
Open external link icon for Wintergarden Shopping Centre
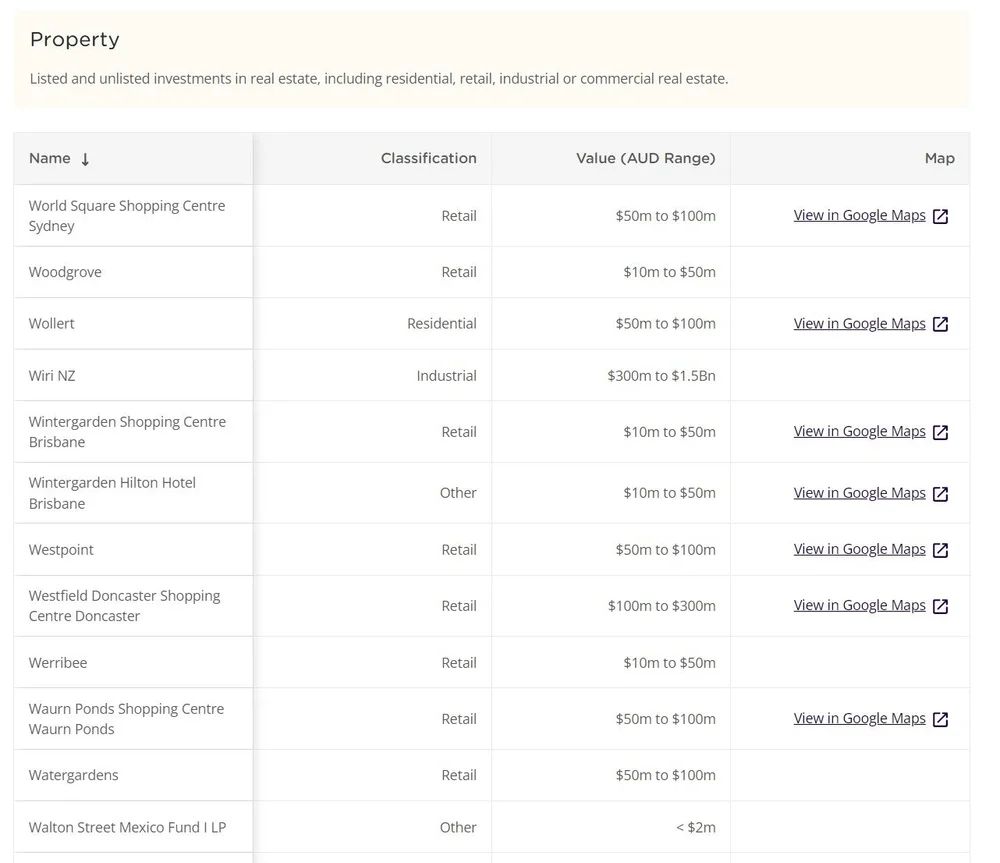point(940,432)
